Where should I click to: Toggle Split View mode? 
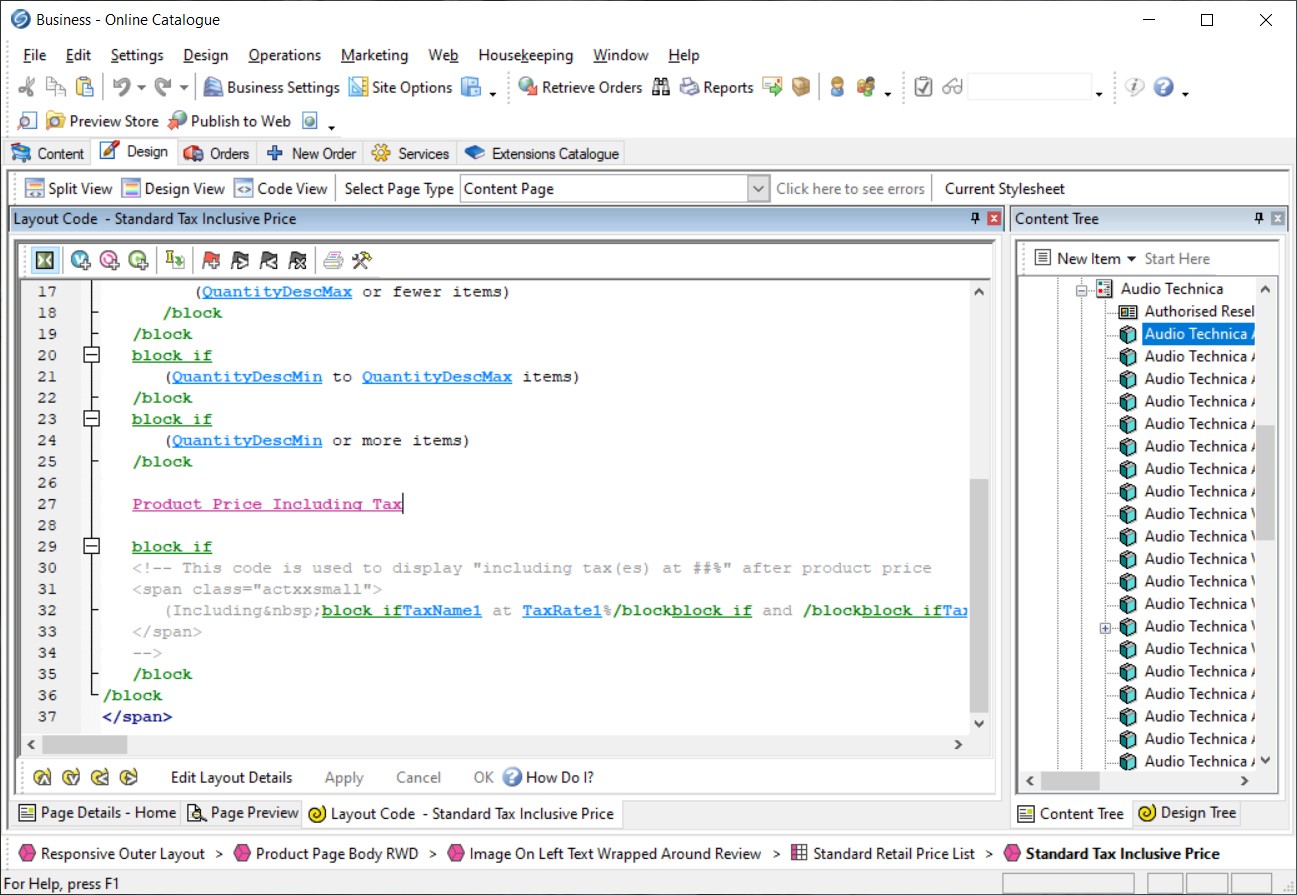point(68,188)
